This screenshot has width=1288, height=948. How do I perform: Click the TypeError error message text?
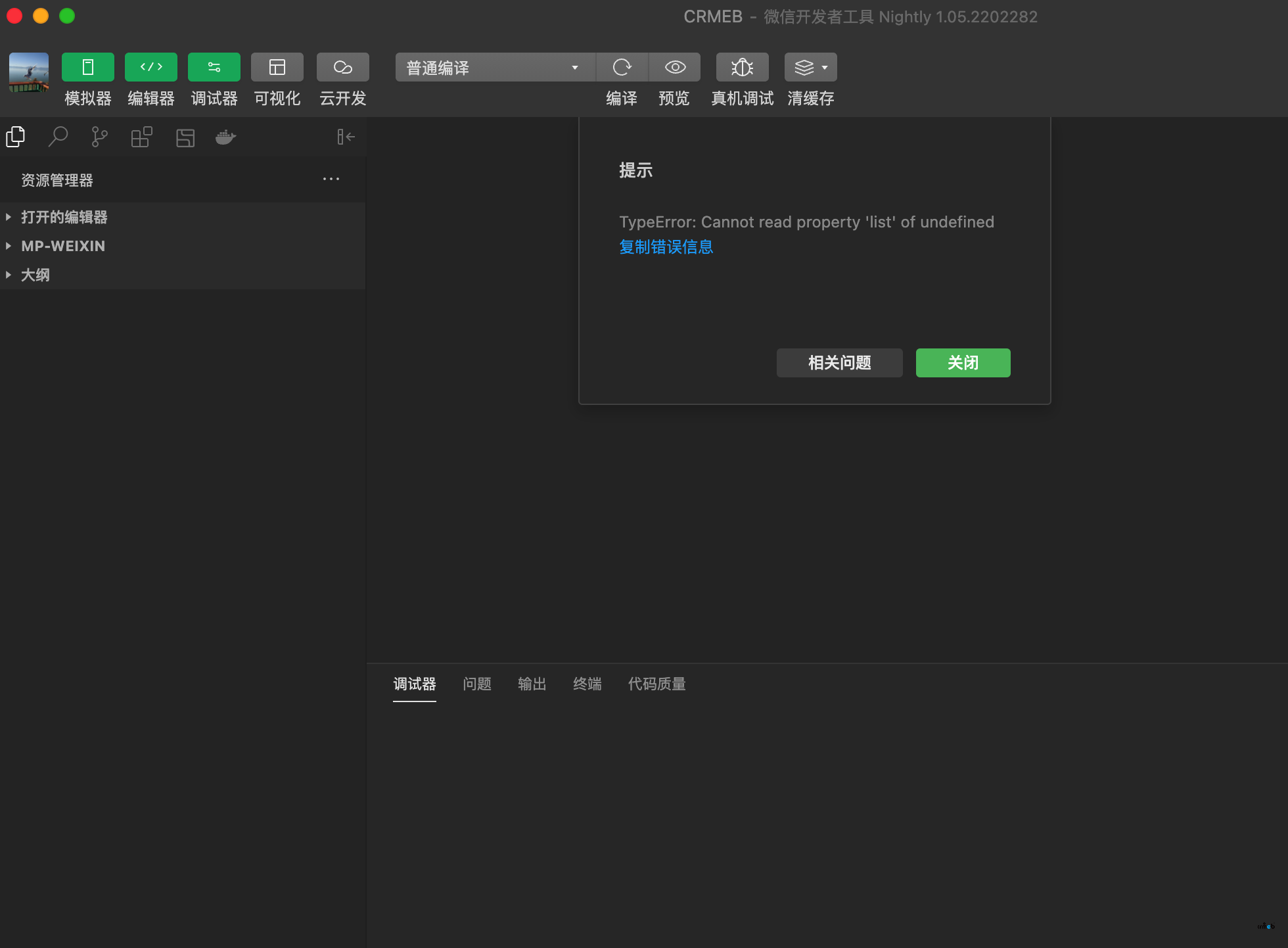point(807,222)
